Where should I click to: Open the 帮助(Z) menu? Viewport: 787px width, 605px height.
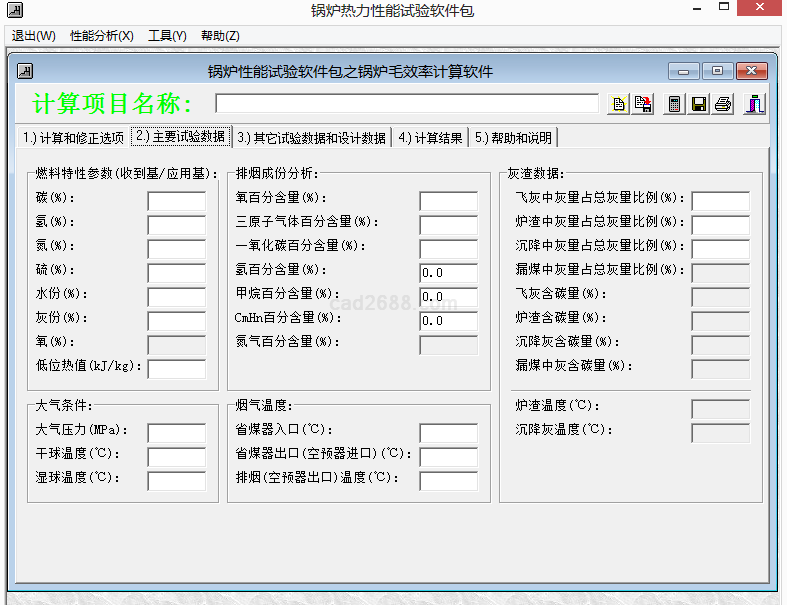220,36
